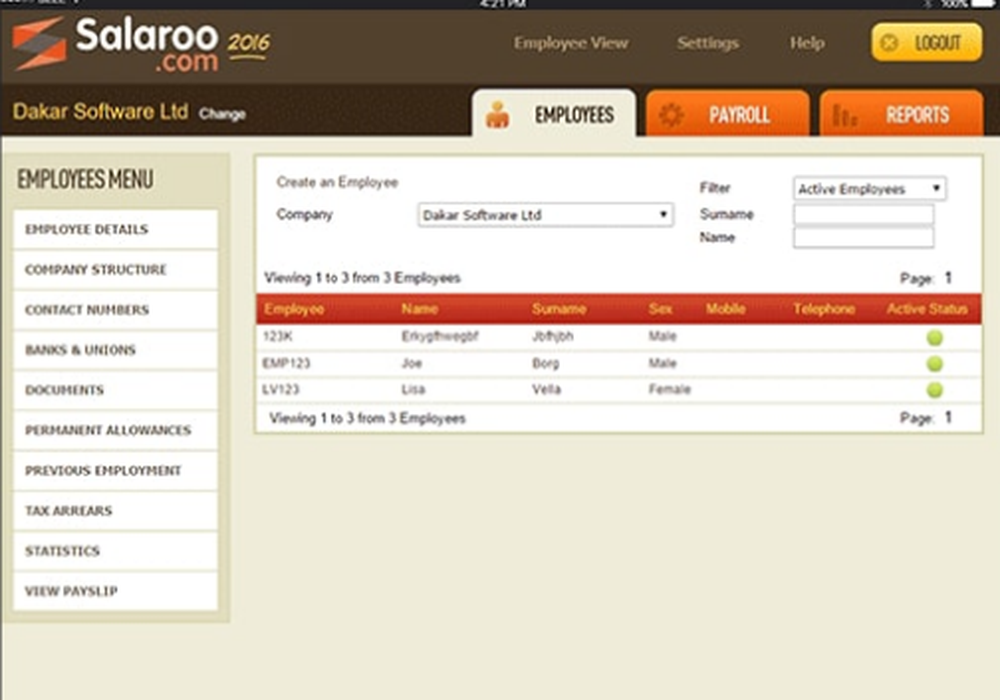Viewport: 1000px width, 700px height.
Task: Click the Salaroo lightning bolt logo
Action: [x=36, y=46]
